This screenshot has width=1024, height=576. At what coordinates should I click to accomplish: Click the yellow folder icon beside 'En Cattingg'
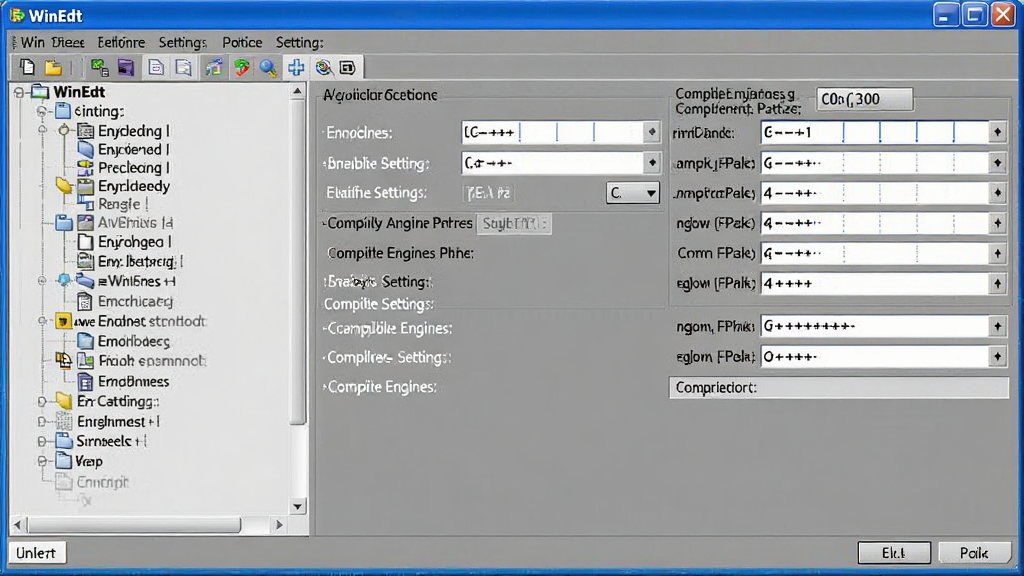point(63,401)
